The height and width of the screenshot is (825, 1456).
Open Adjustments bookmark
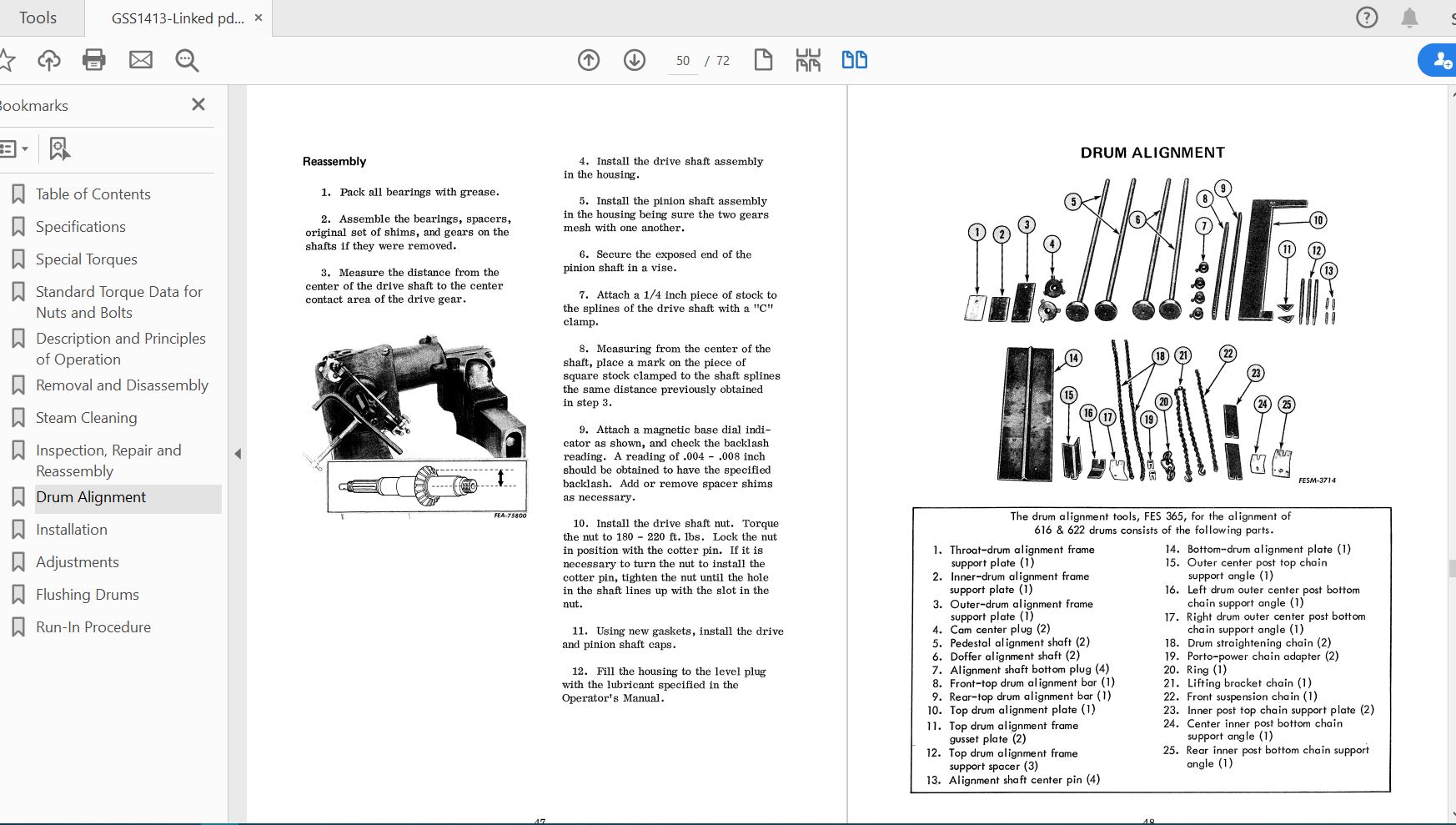tap(78, 562)
